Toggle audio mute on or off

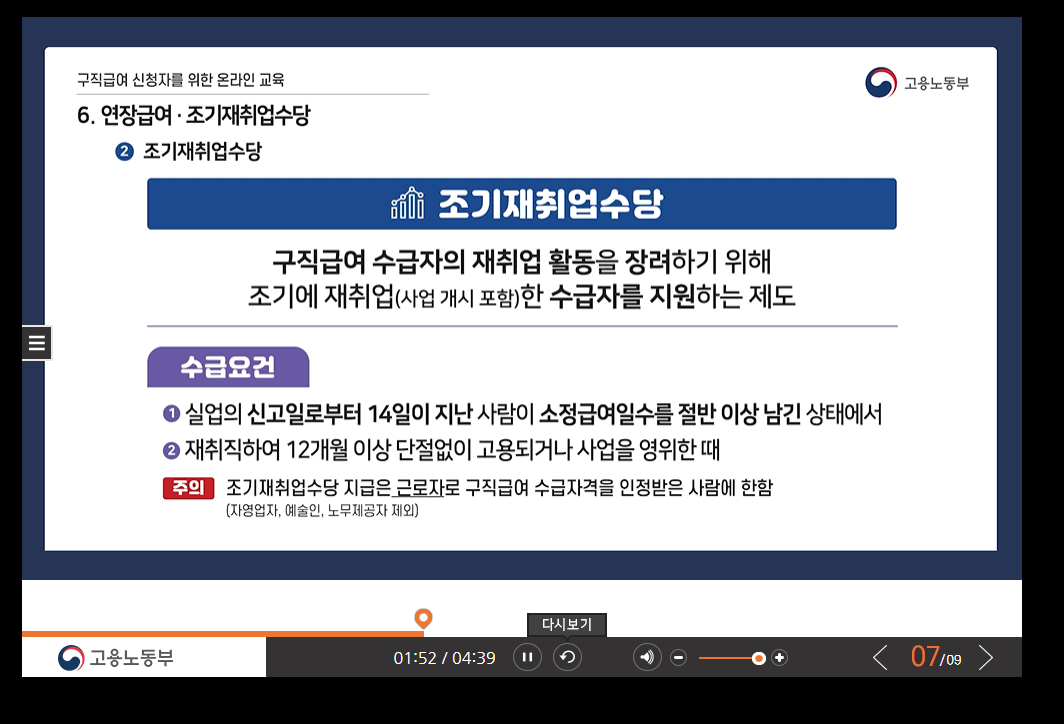(x=647, y=657)
